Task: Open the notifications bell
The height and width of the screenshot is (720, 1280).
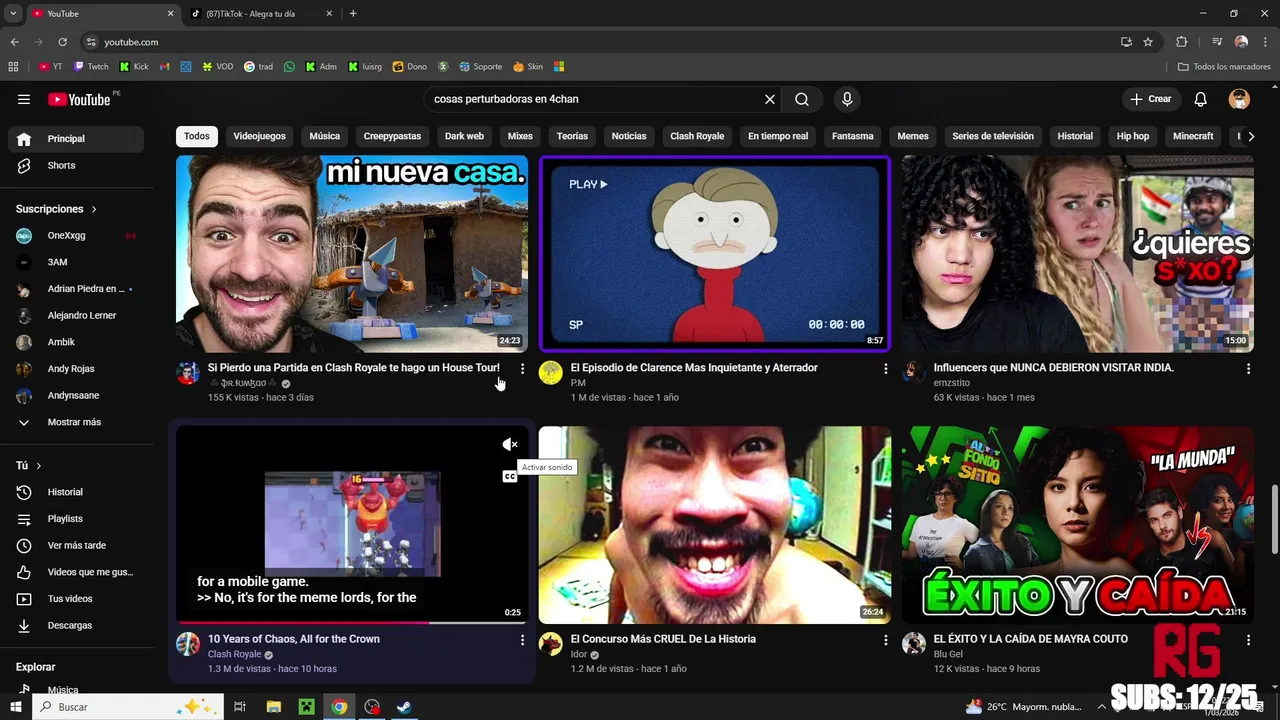Action: 1201,99
